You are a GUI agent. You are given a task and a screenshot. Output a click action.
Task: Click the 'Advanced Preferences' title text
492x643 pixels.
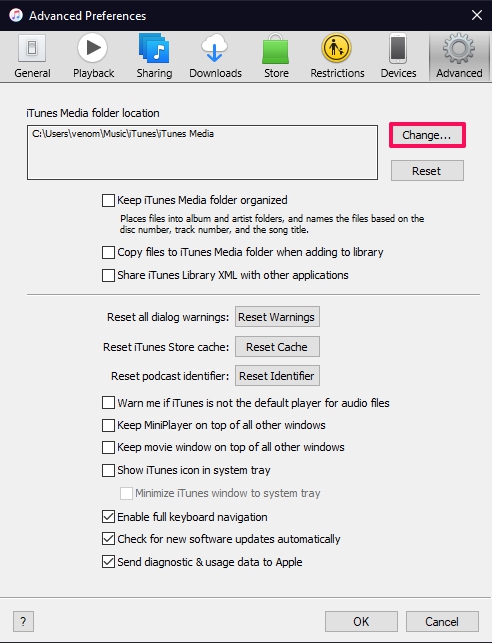pyautogui.click(x=87, y=16)
